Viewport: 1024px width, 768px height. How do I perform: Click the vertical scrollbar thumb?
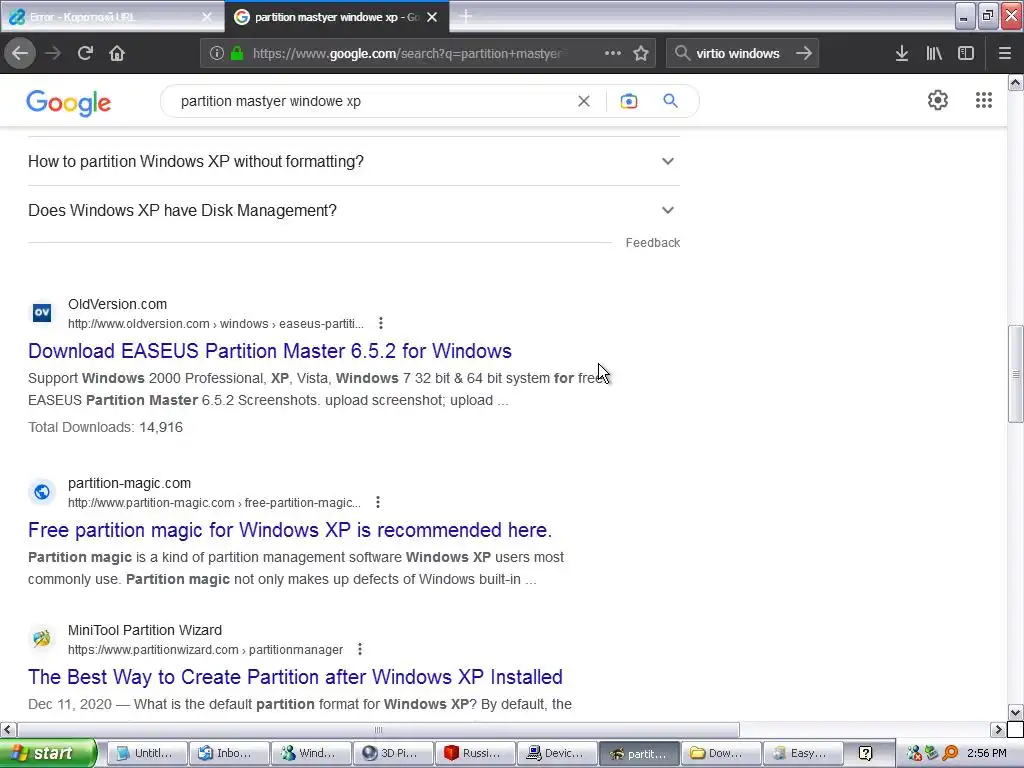(x=1015, y=374)
